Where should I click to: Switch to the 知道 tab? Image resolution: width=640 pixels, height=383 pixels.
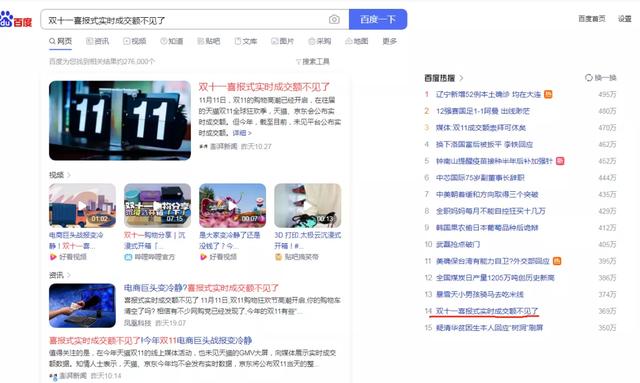click(171, 41)
